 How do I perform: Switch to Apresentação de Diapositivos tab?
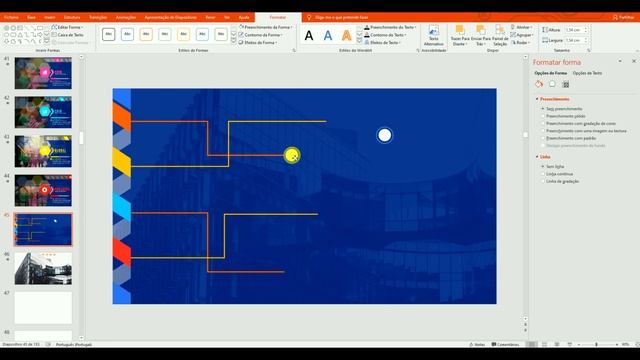click(x=171, y=17)
